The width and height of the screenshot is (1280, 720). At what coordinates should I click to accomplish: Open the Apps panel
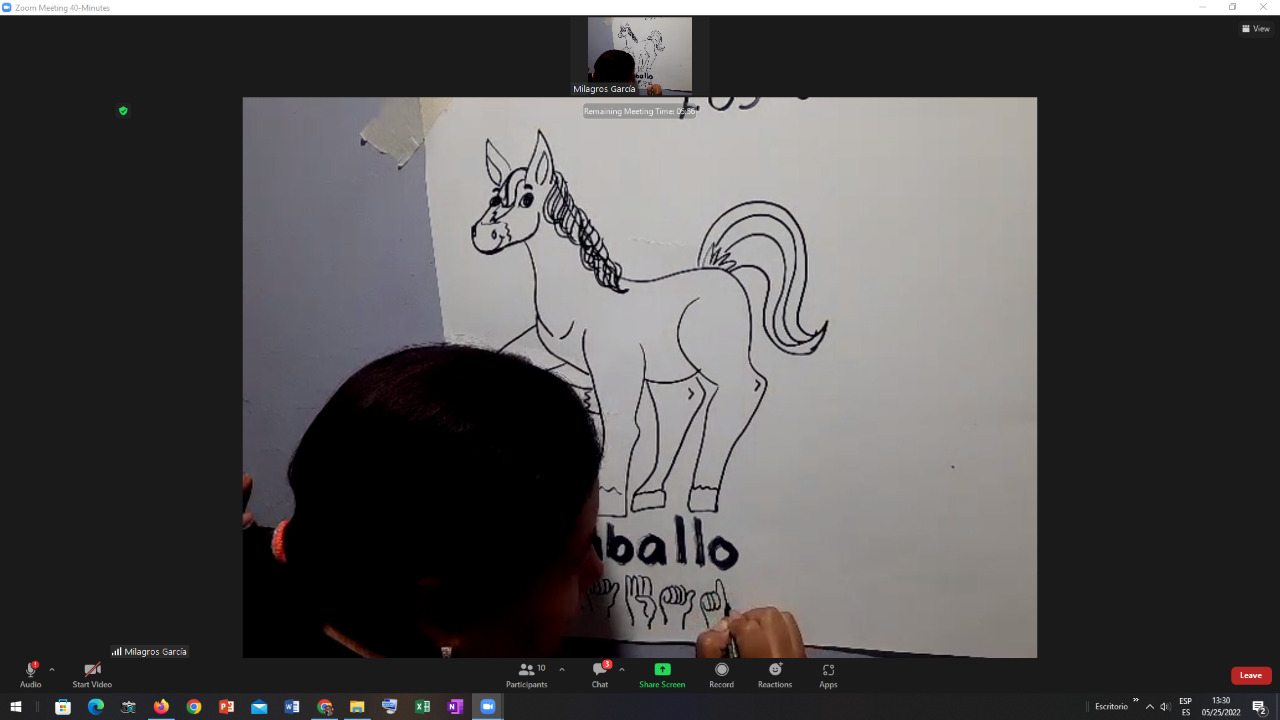coord(828,675)
